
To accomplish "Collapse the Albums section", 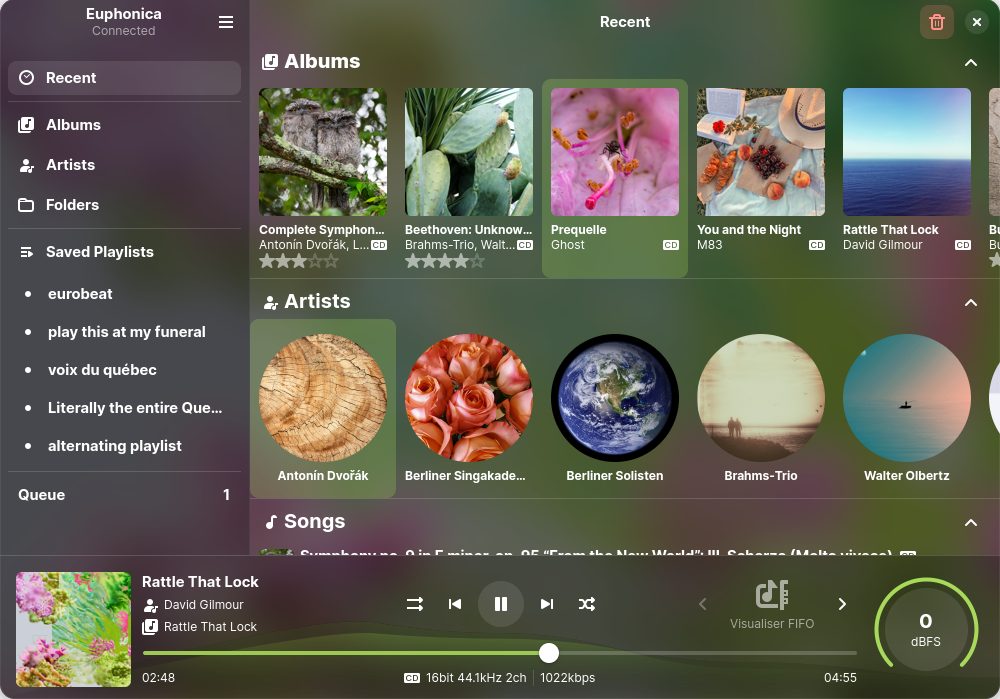I will click(x=971, y=63).
